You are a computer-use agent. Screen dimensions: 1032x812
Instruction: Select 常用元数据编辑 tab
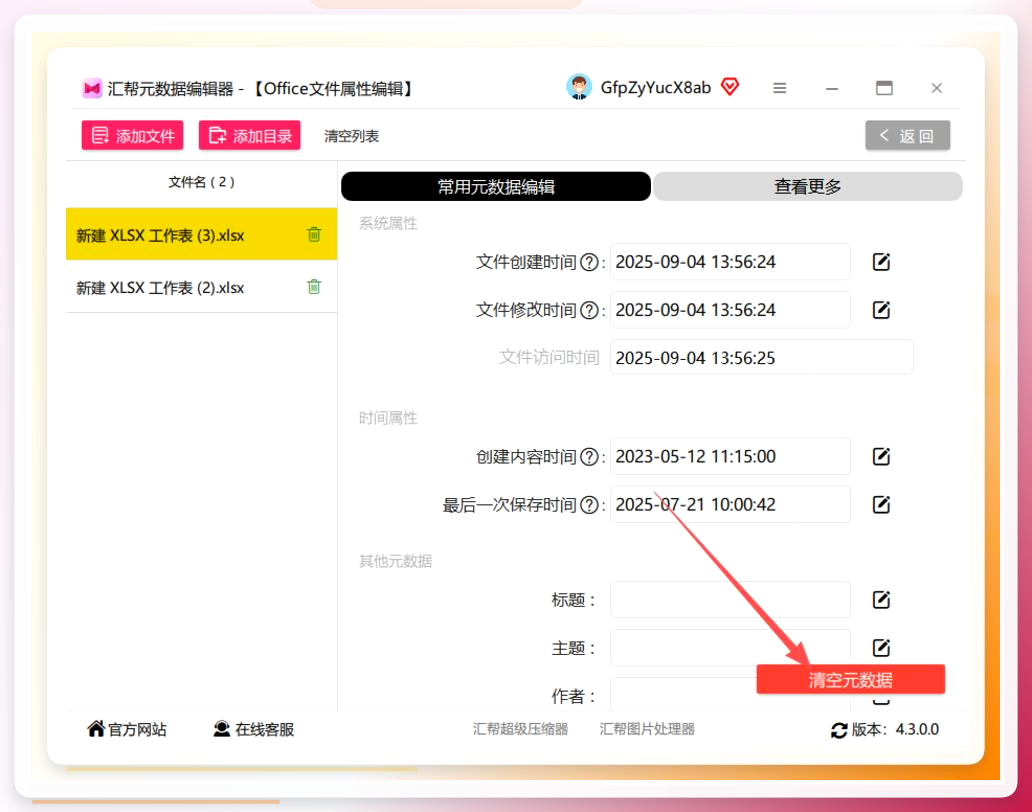pos(496,187)
